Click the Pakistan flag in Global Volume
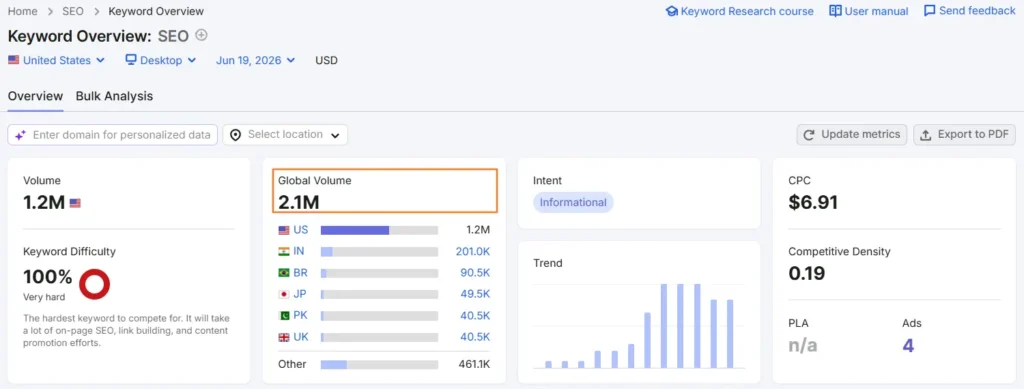The height and width of the screenshot is (389, 1024). [283, 316]
